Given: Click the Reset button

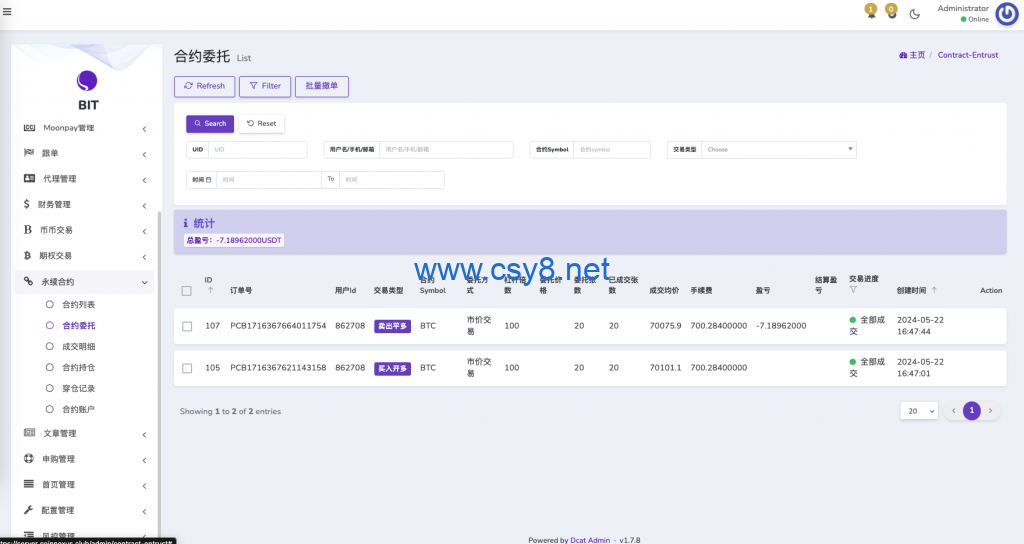Looking at the screenshot, I should (261, 123).
